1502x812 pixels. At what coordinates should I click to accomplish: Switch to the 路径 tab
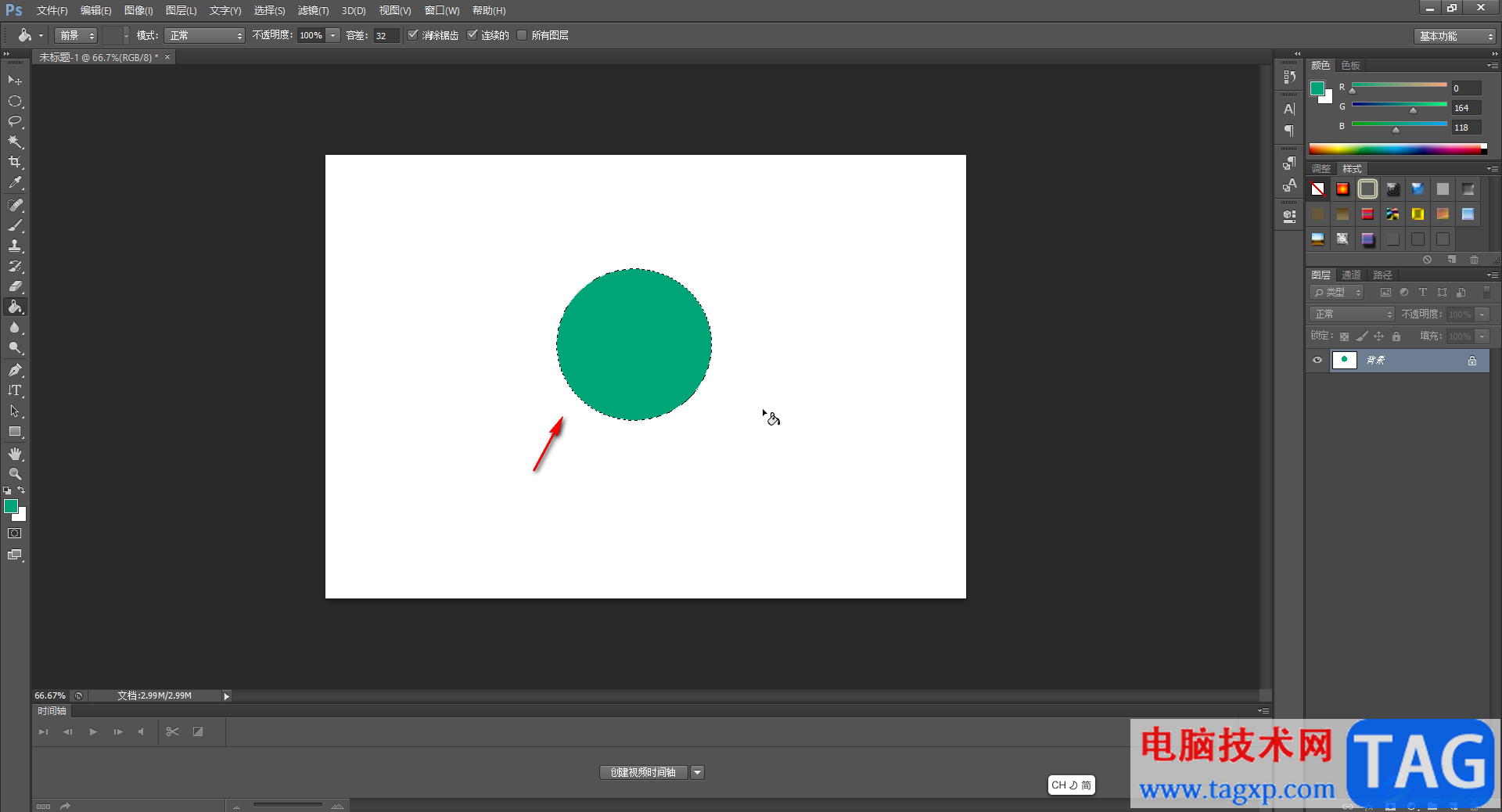[x=1382, y=275]
